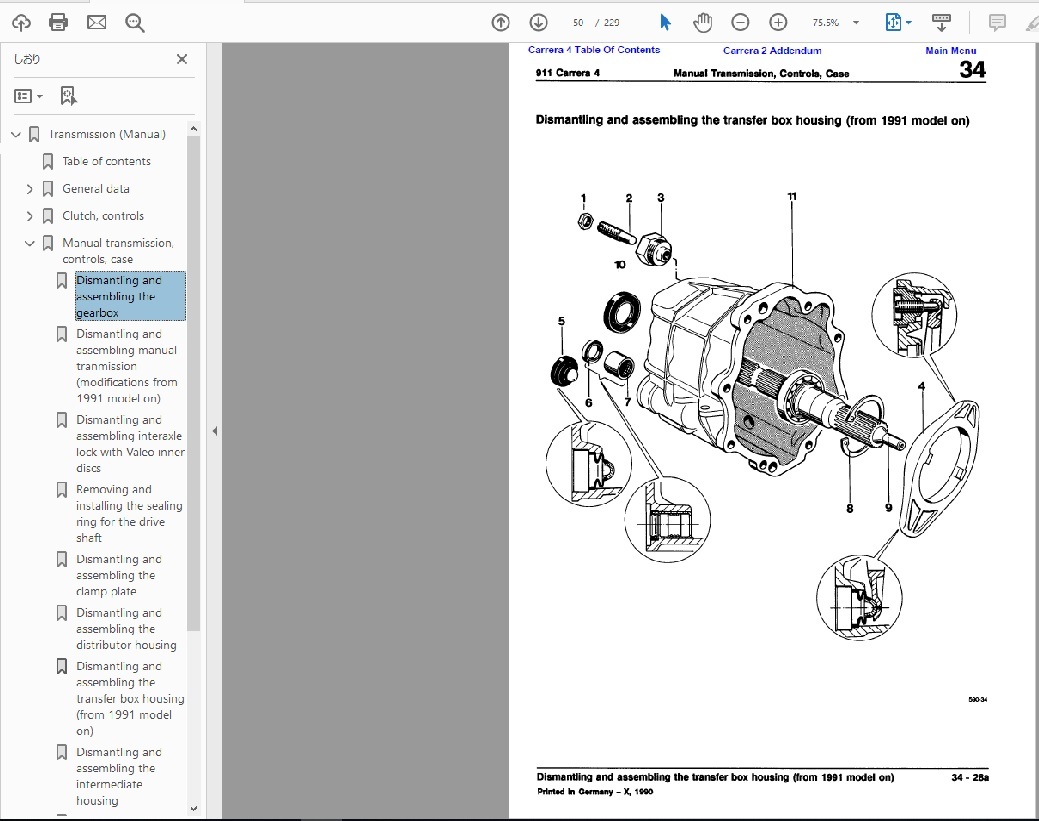
Task: Click the read mode keyboard-arrow icon
Action: (x=941, y=23)
